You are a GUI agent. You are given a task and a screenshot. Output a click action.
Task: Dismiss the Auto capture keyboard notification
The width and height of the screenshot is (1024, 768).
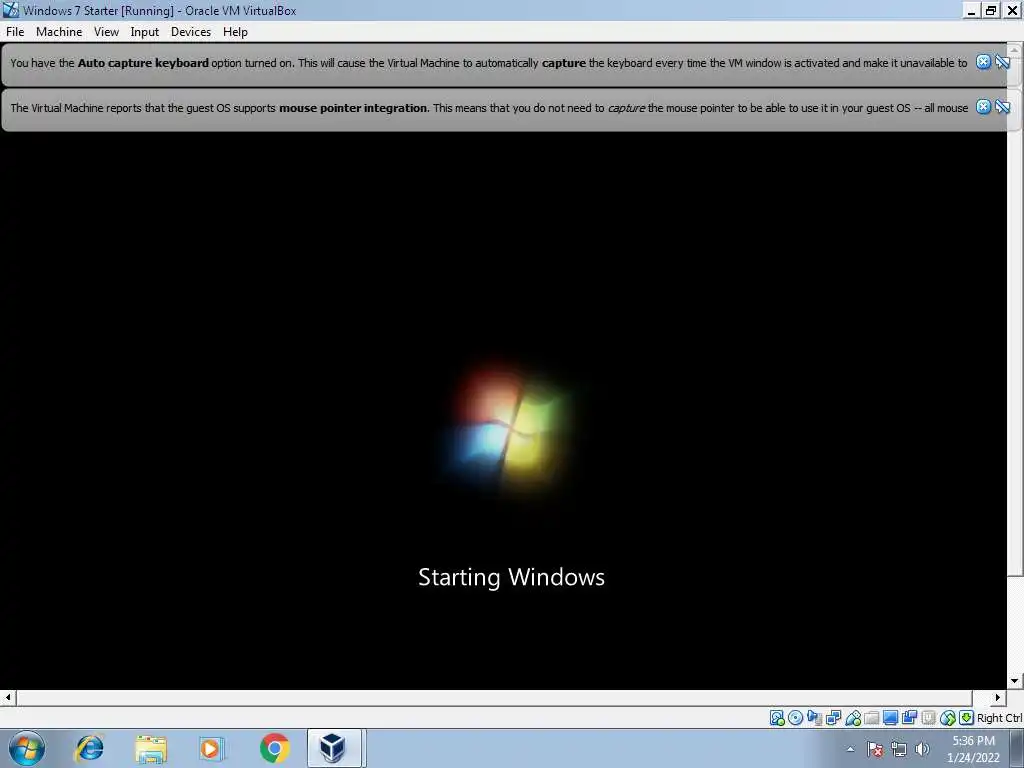pos(984,62)
